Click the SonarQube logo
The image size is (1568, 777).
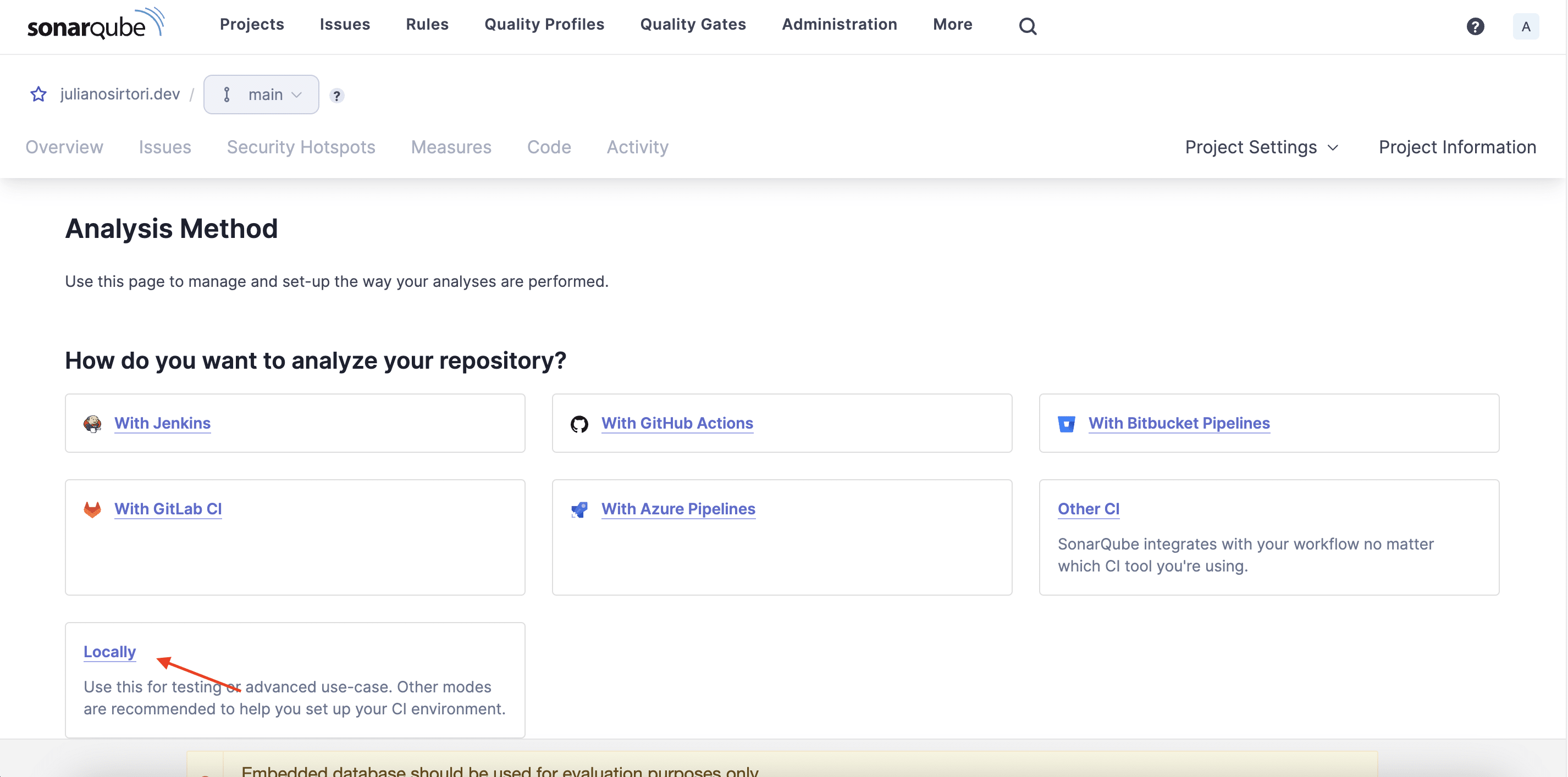96,24
